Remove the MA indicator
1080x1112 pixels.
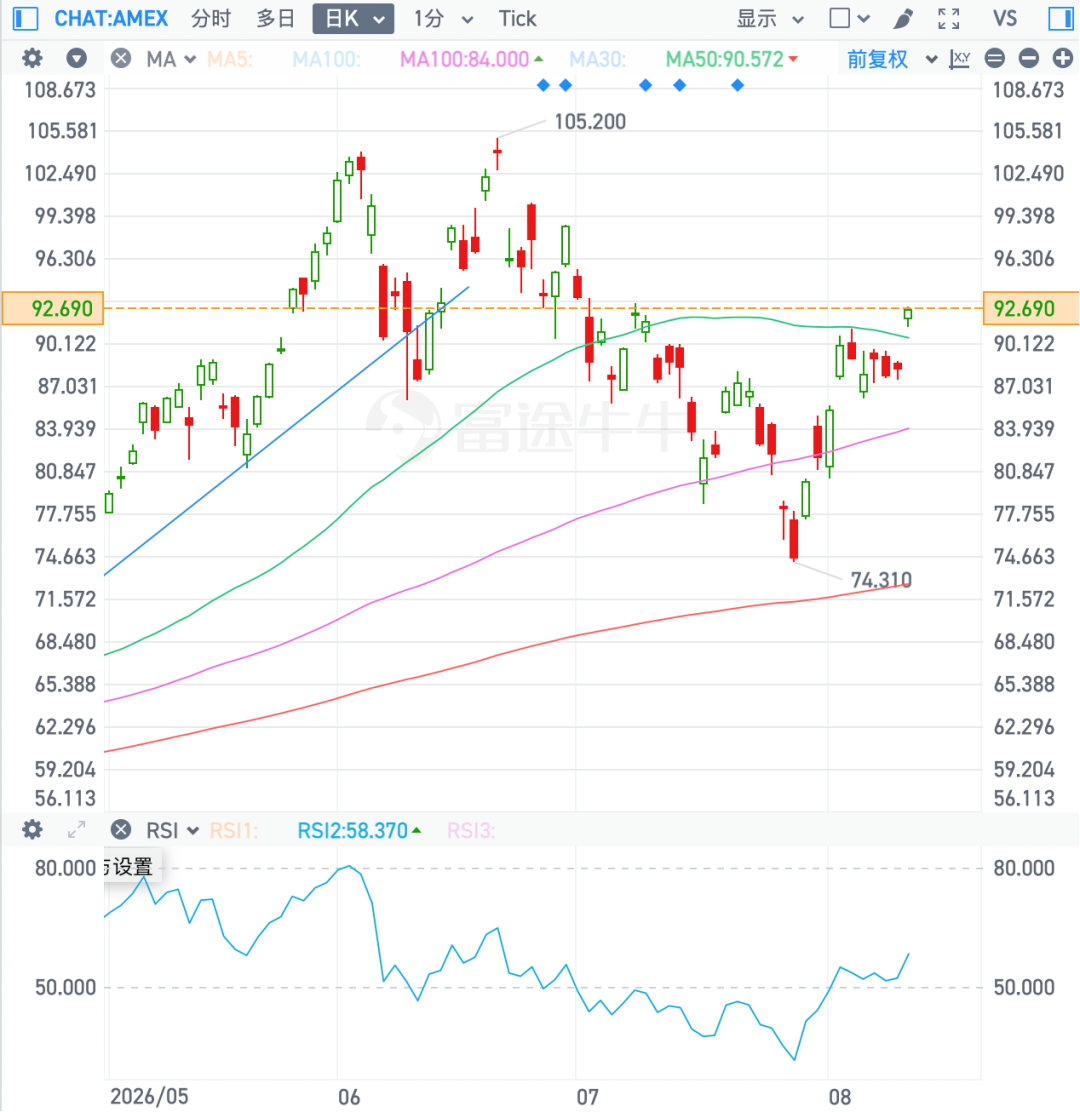pyautogui.click(x=121, y=58)
